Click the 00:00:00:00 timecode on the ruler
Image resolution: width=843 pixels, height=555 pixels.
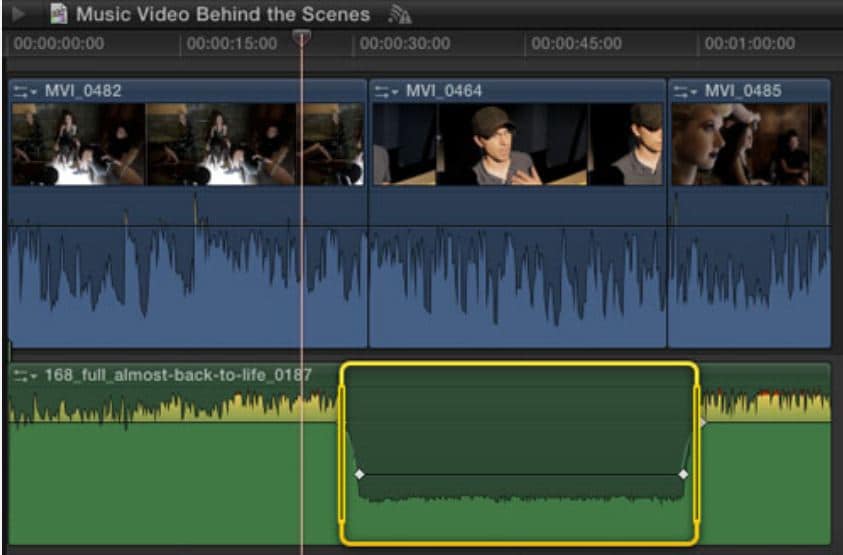(x=59, y=44)
